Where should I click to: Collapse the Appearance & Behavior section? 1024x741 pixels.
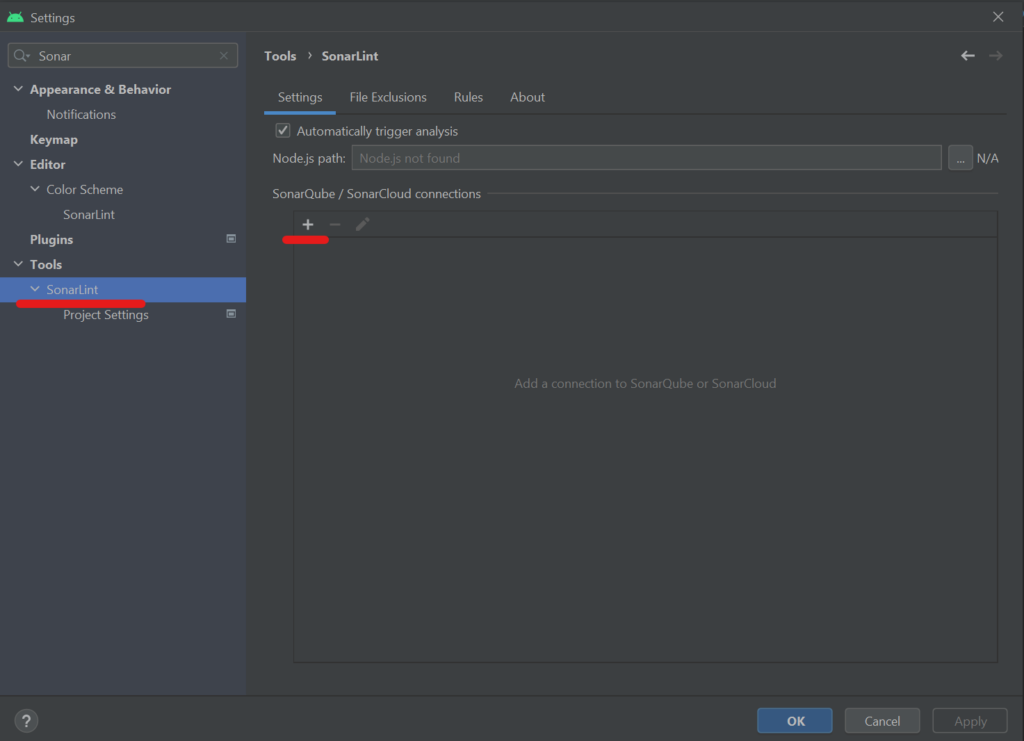coord(18,89)
